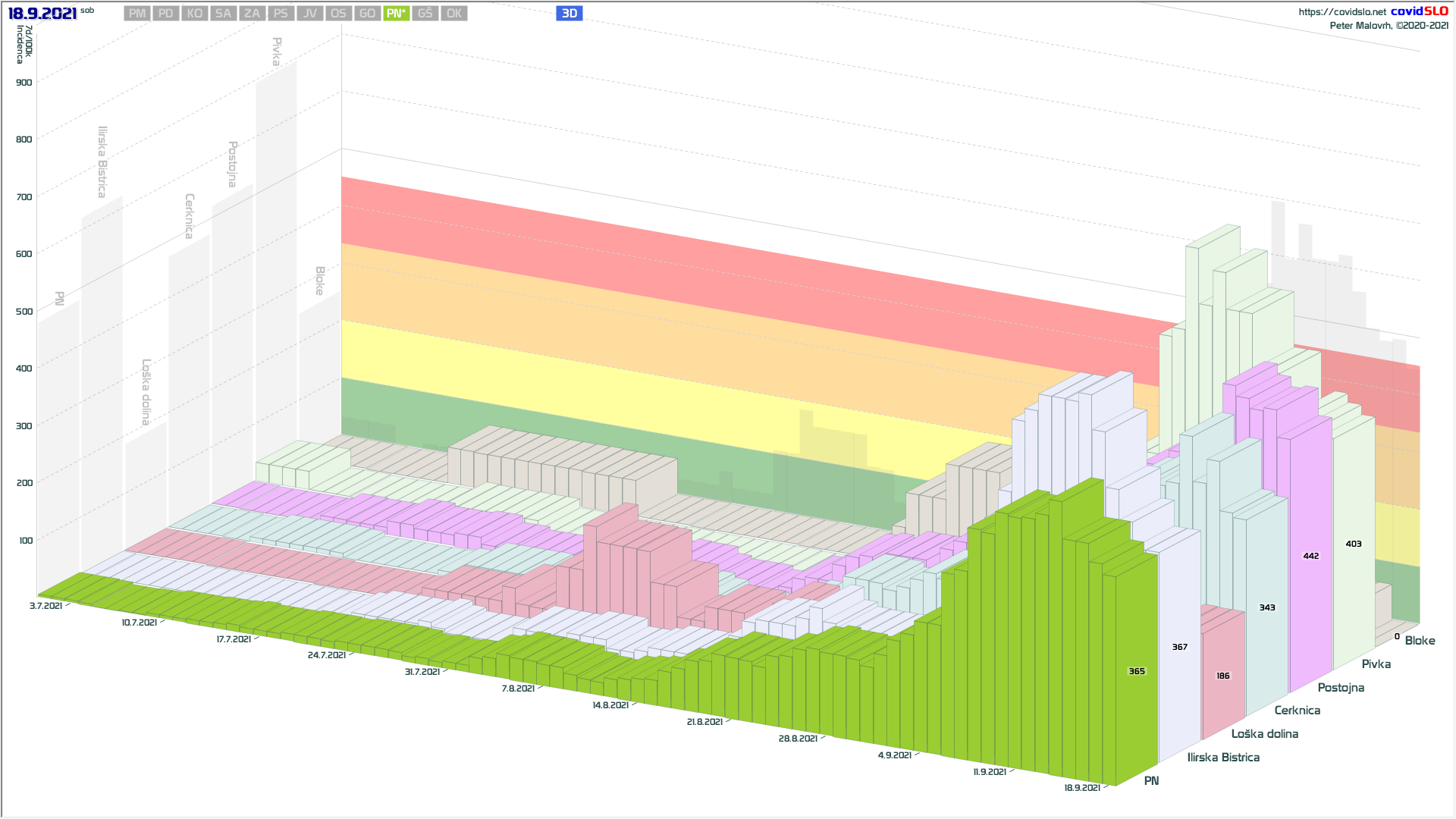Click the PS region button
The width and height of the screenshot is (1456, 819).
tap(281, 14)
